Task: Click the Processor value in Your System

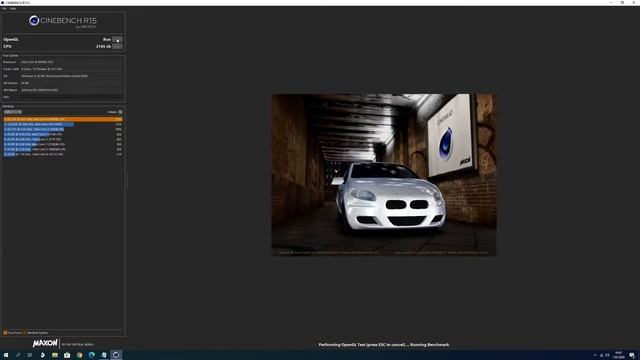Action: (x=37, y=62)
